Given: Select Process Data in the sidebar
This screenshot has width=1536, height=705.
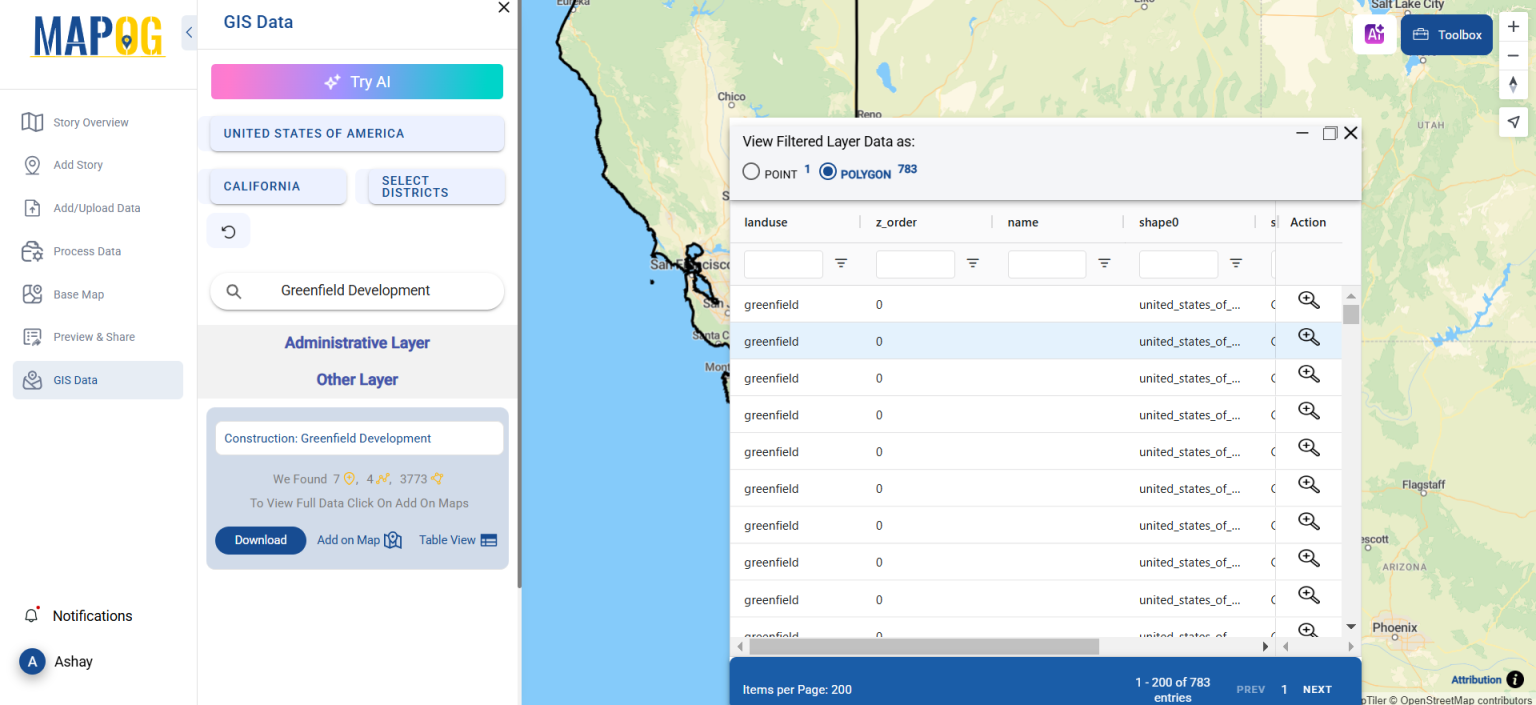Looking at the screenshot, I should click(84, 250).
